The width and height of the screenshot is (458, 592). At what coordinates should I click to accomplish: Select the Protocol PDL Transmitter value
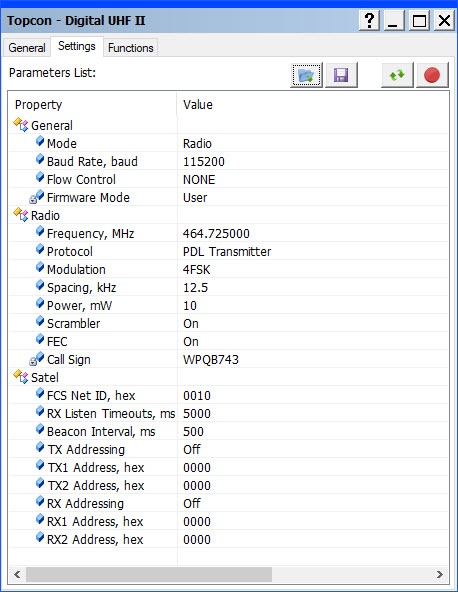pyautogui.click(x=227, y=252)
